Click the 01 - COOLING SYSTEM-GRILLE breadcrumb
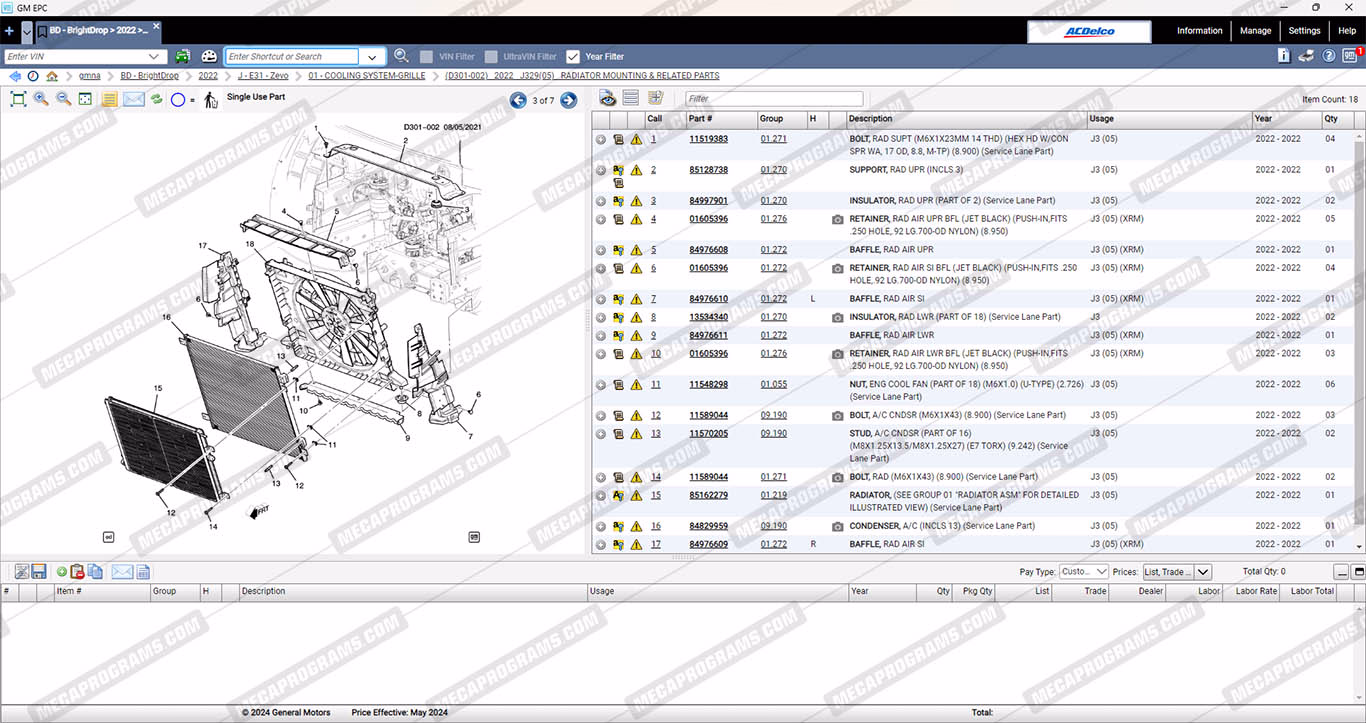The width and height of the screenshot is (1366, 723). click(x=366, y=76)
